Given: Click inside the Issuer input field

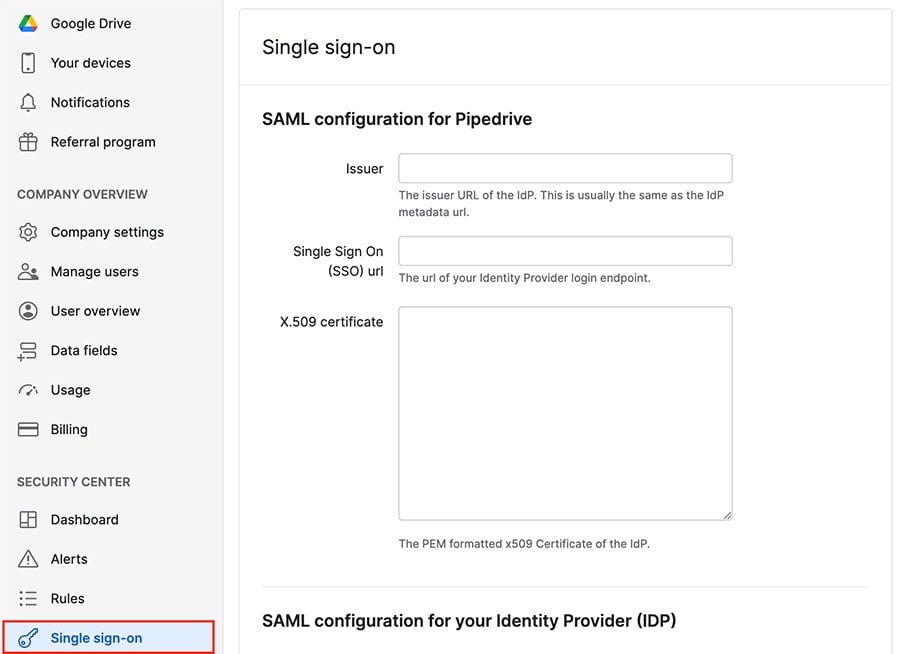Looking at the screenshot, I should pos(564,168).
